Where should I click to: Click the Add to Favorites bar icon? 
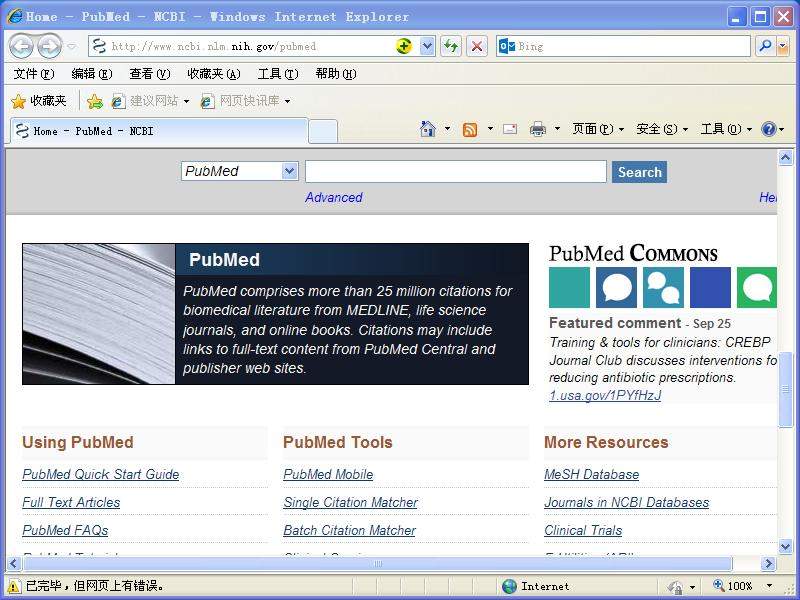coord(95,102)
